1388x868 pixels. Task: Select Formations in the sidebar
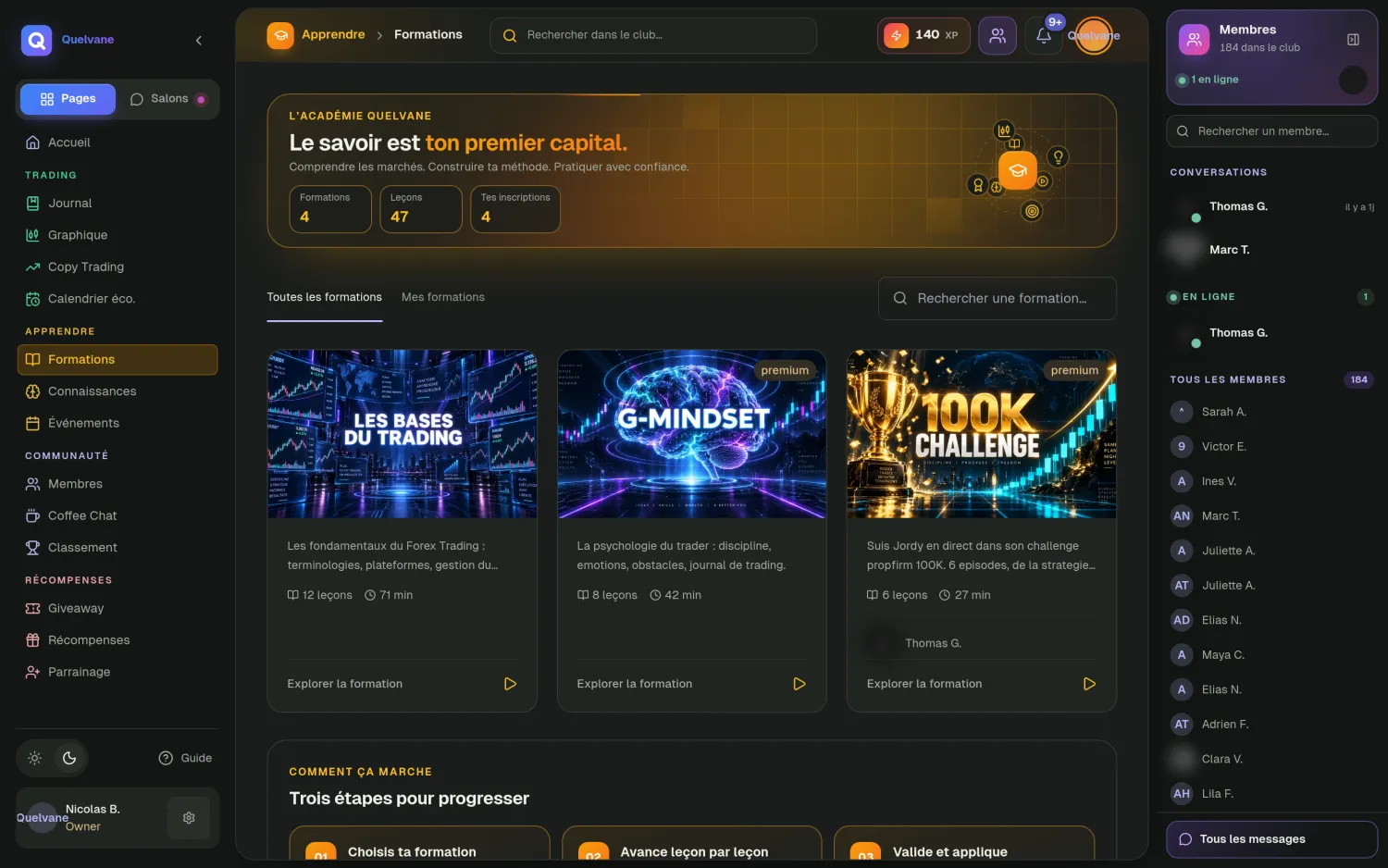(118, 360)
